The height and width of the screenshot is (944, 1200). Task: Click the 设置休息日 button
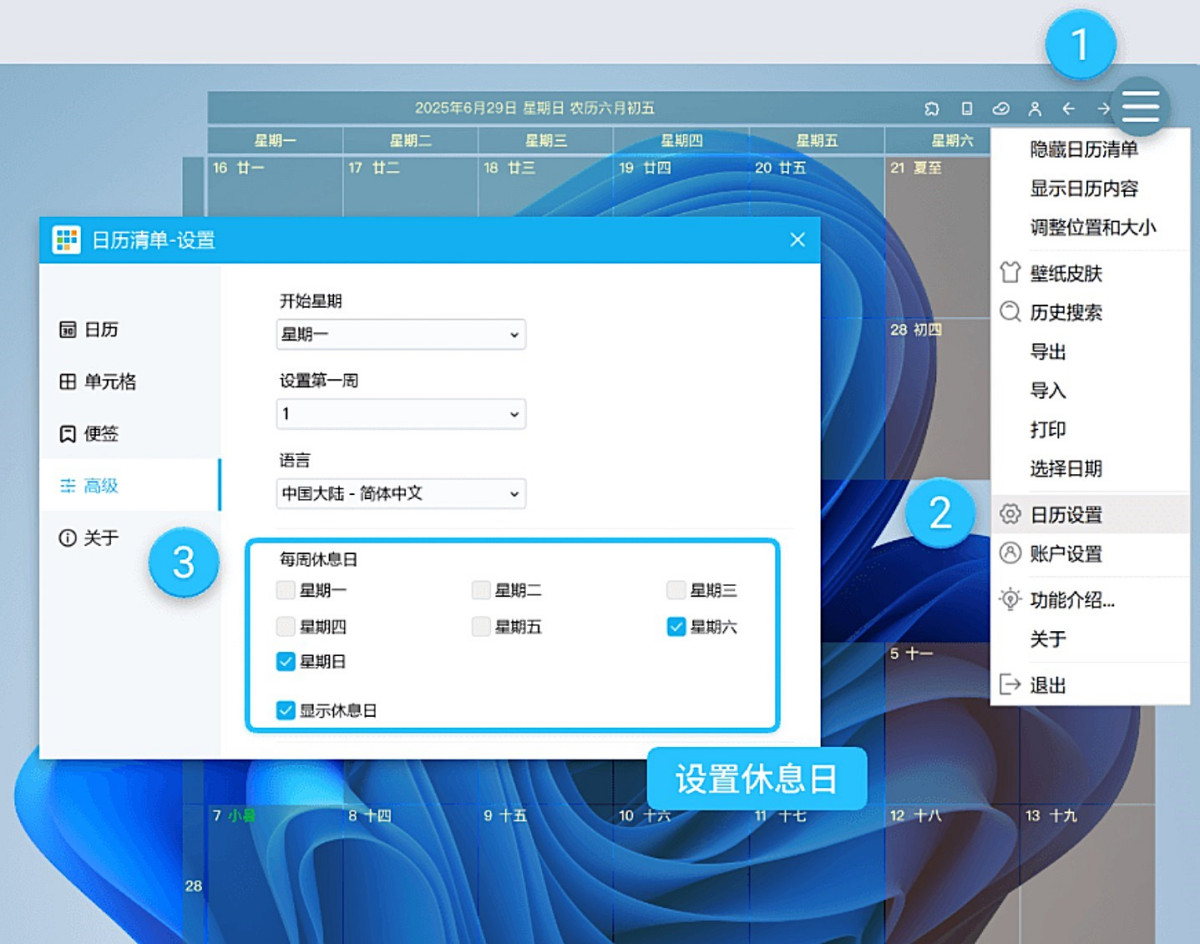click(757, 779)
